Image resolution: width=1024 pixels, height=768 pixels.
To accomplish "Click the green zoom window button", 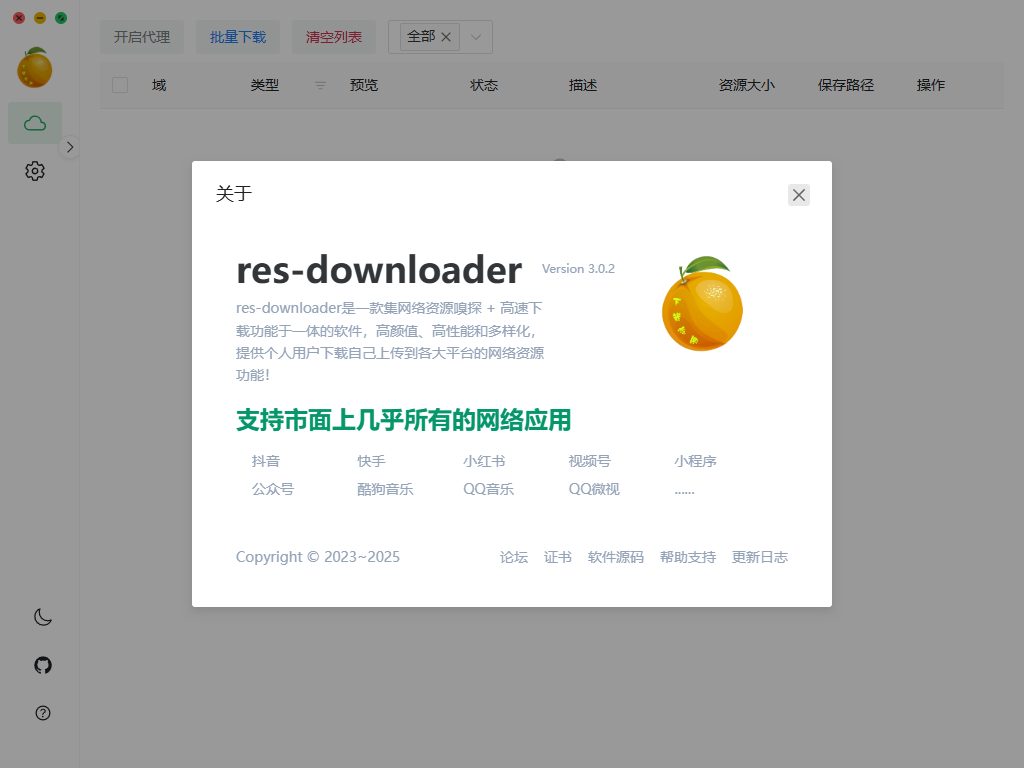I will pyautogui.click(x=61, y=18).
